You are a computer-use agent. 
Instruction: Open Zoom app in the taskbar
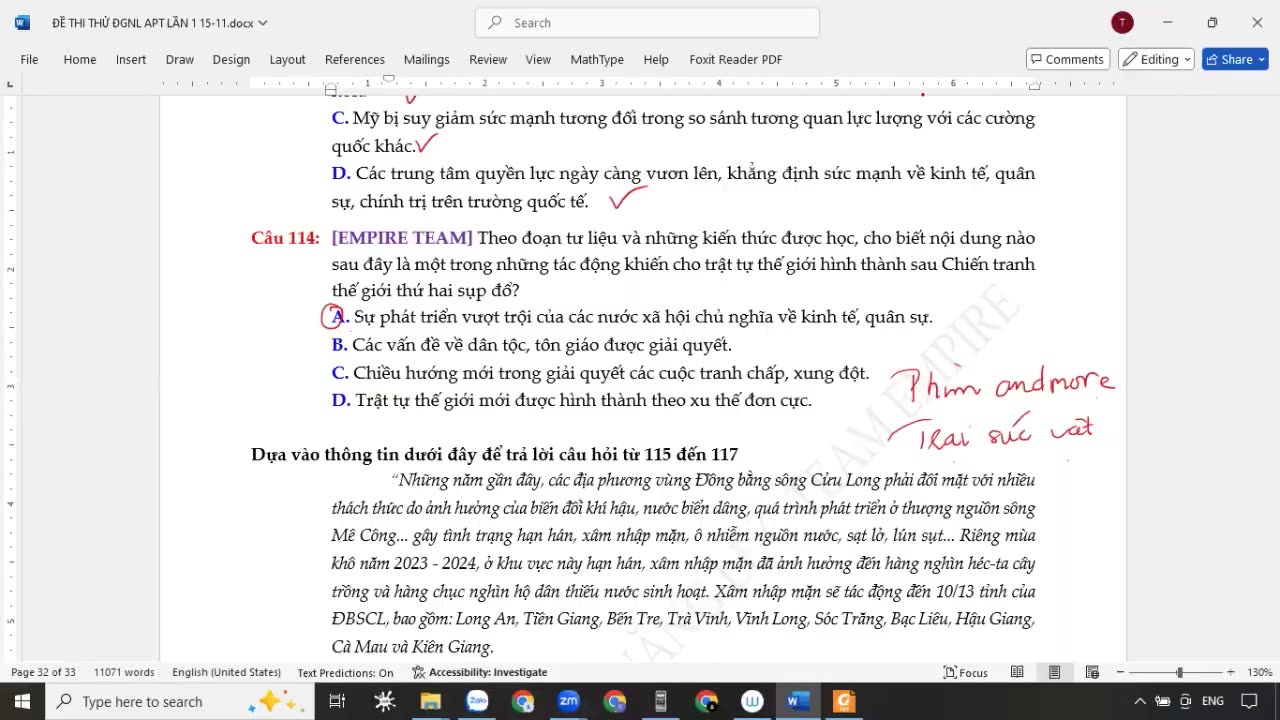point(568,701)
